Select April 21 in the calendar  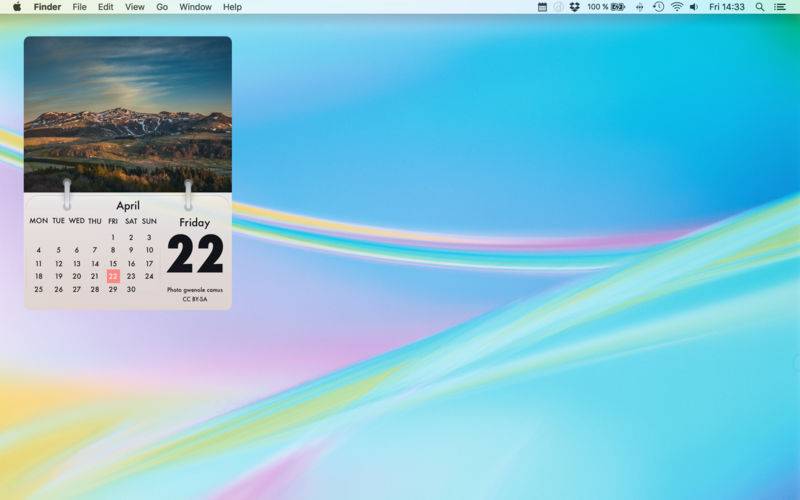95,276
